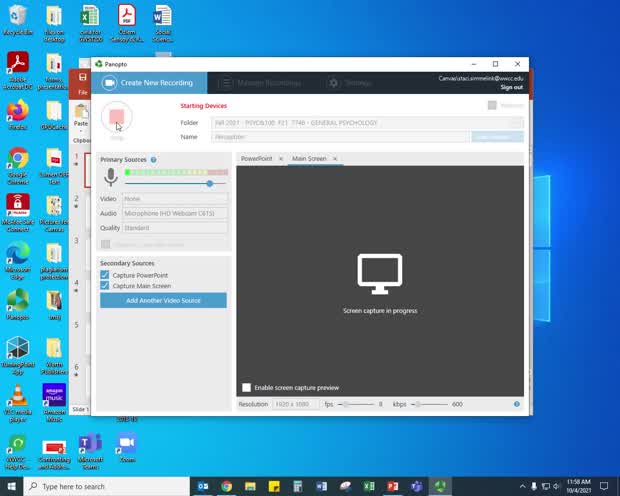The height and width of the screenshot is (496, 620).
Task: Open the Create New Recording tab
Action: (149, 83)
